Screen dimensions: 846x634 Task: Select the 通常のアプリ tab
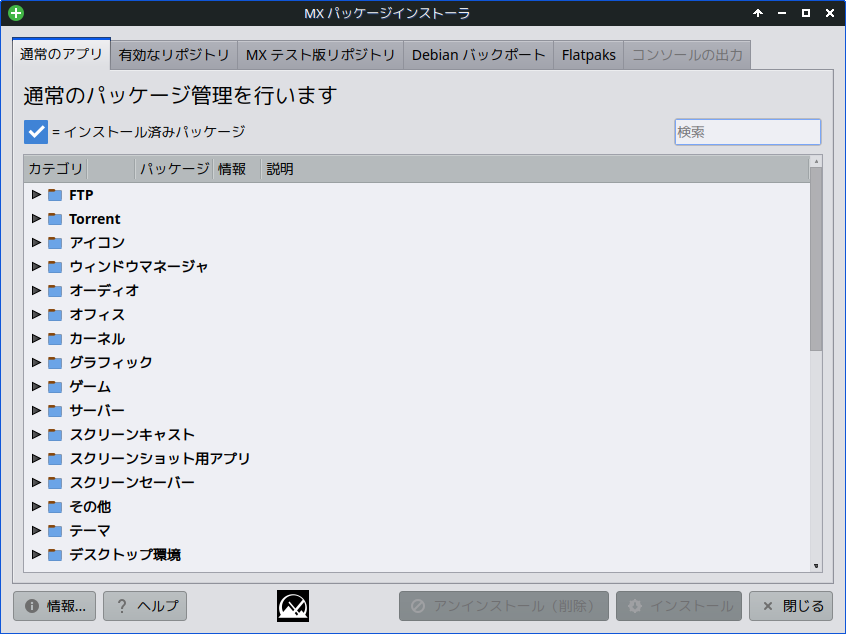[62, 54]
